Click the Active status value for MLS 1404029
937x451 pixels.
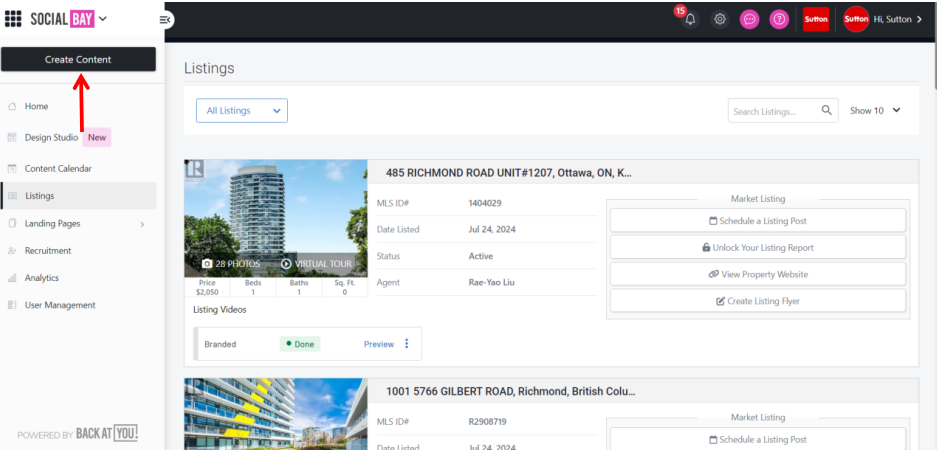[480, 256]
